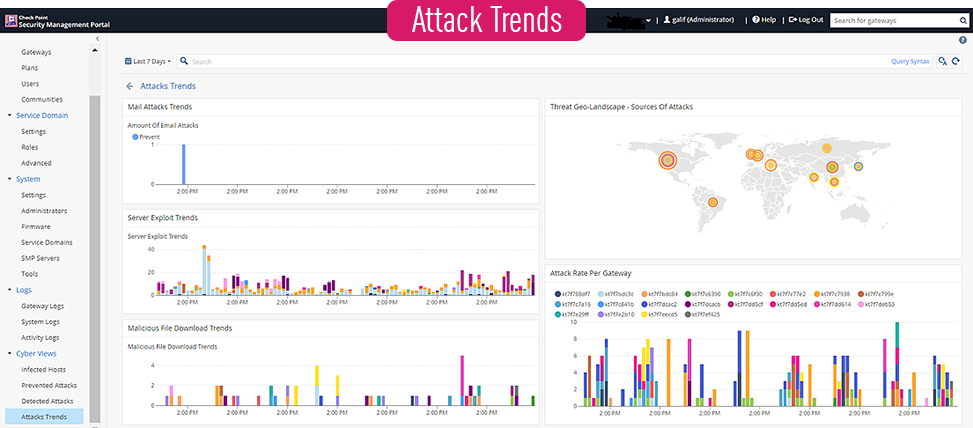Open Advanced under Service Domain

coord(36,163)
